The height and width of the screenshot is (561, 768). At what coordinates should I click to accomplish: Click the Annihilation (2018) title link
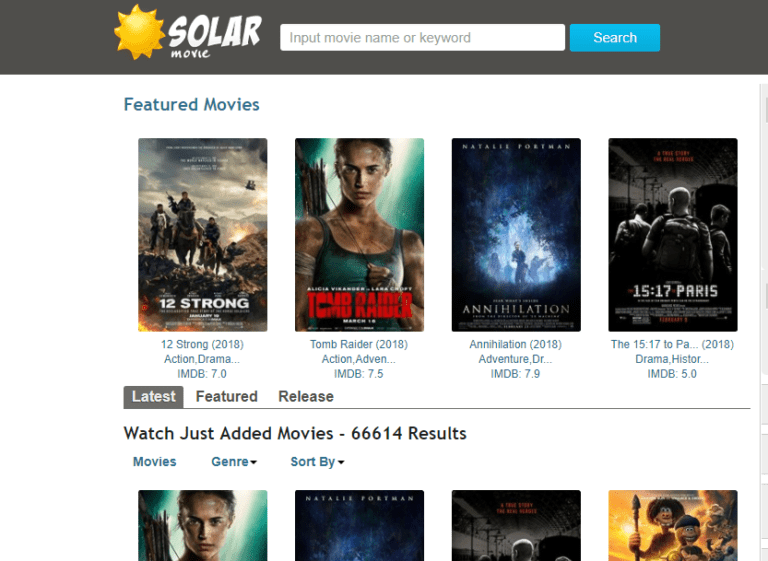(516, 344)
